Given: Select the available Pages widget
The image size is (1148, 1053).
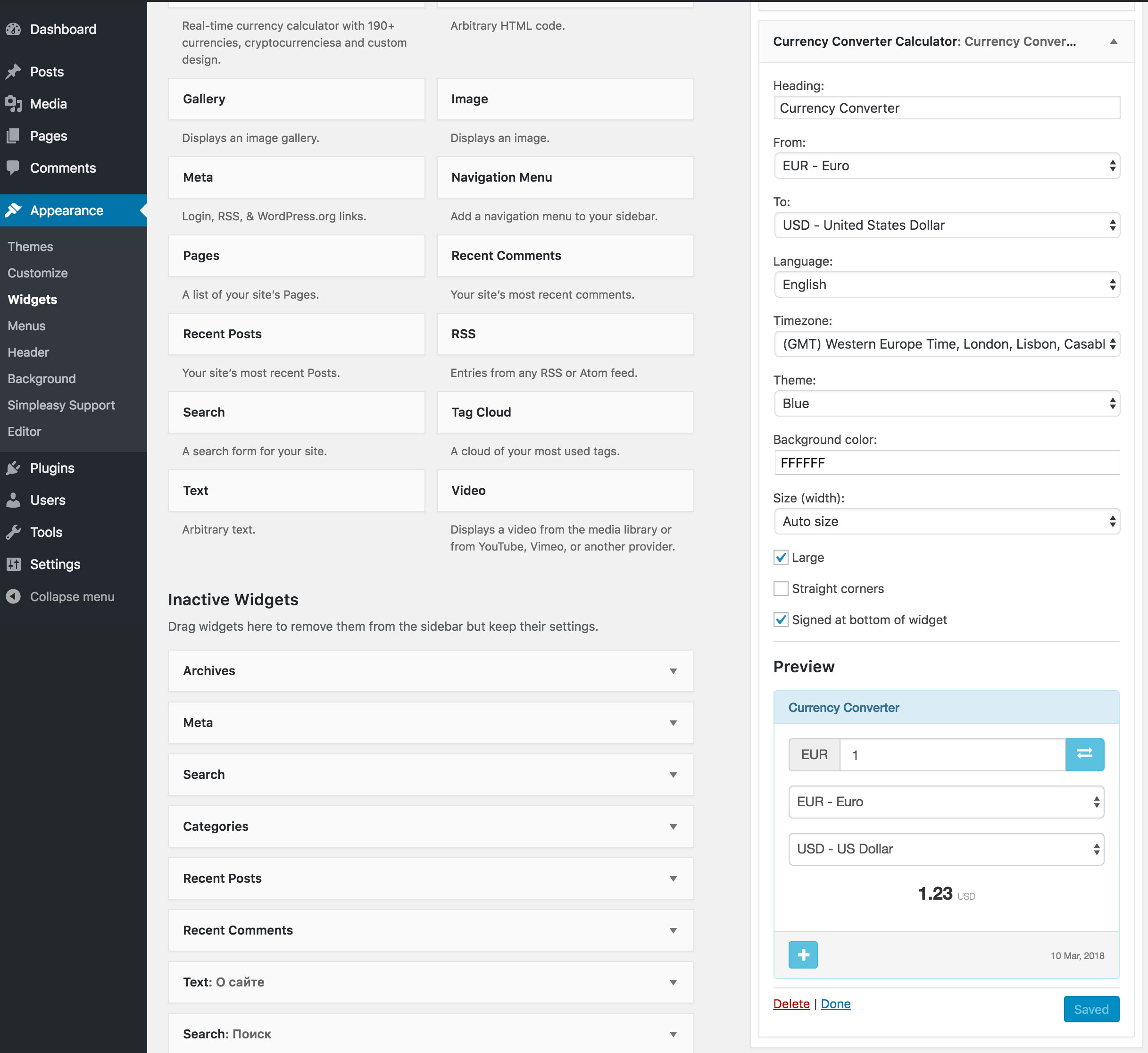Looking at the screenshot, I should pyautogui.click(x=296, y=255).
